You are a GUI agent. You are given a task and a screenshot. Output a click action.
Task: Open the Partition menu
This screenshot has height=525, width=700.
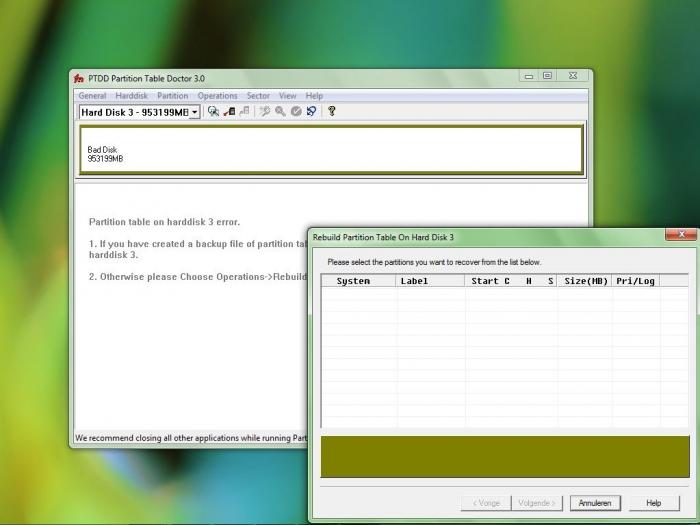click(x=173, y=96)
